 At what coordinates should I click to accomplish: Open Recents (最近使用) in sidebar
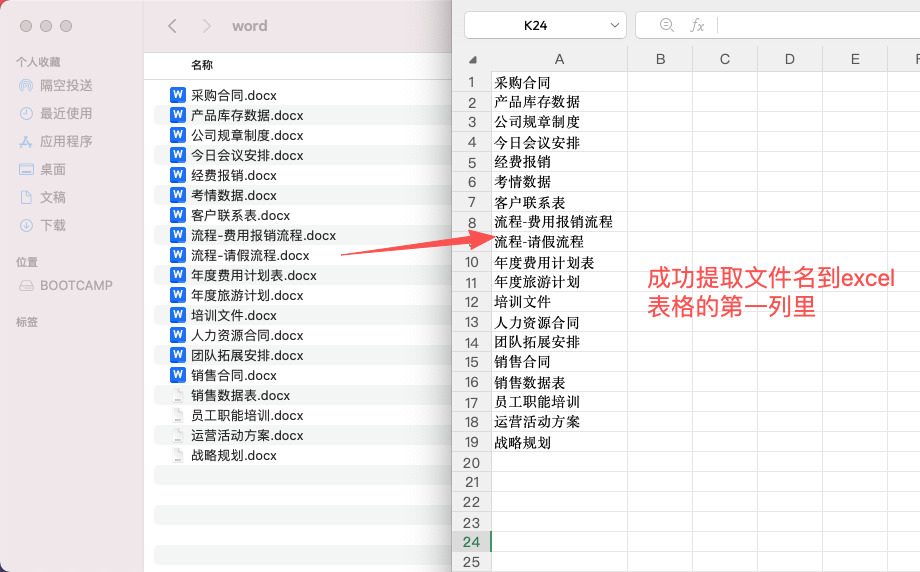tap(56, 113)
